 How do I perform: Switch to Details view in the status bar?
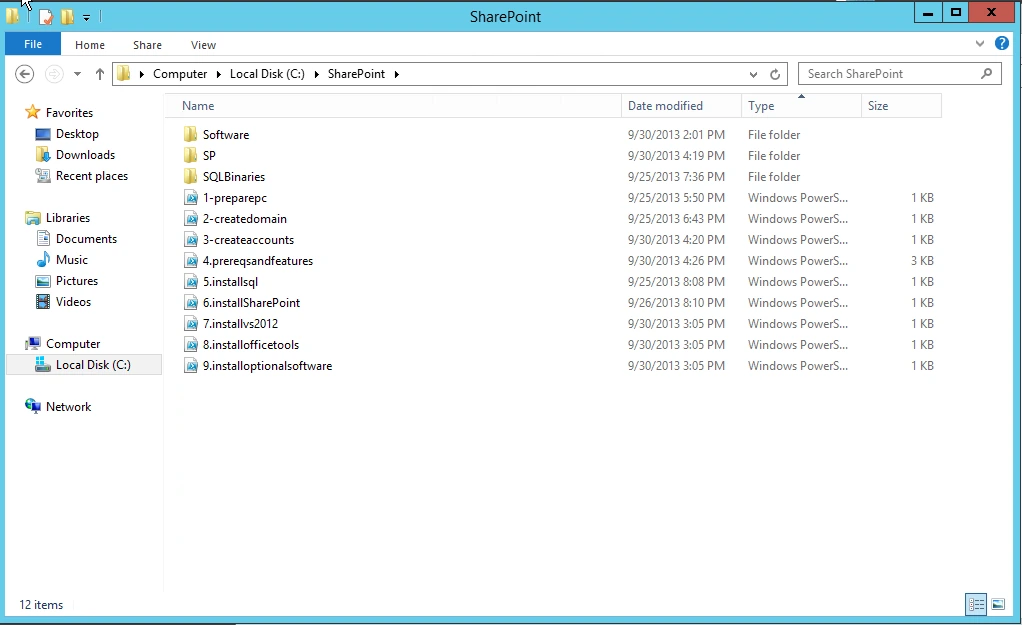976,605
